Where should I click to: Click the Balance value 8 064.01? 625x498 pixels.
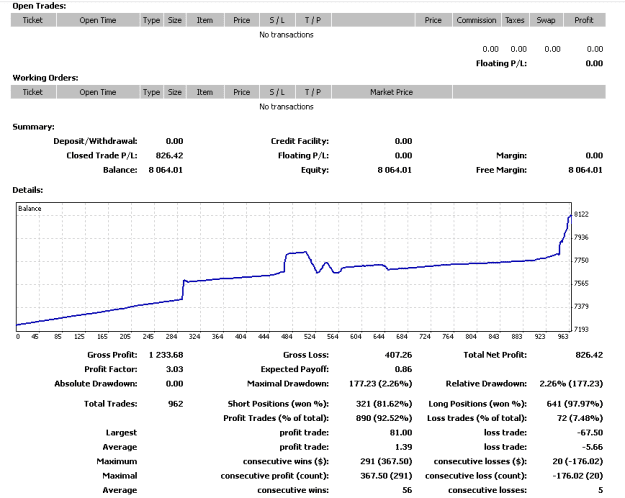(165, 170)
